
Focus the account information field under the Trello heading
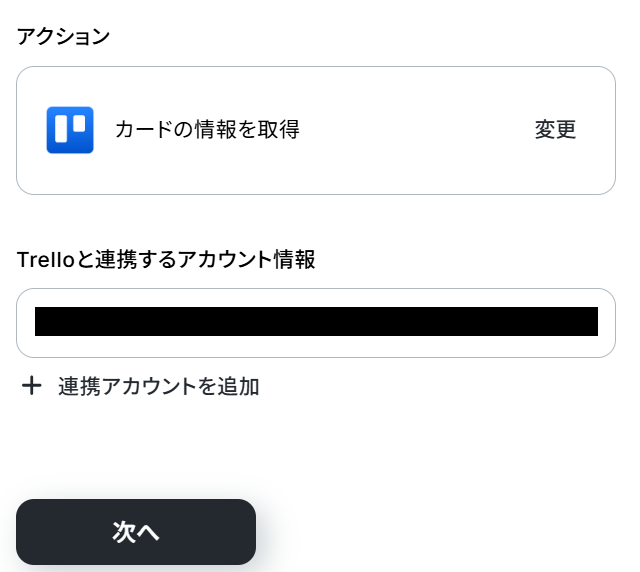[x=316, y=323]
